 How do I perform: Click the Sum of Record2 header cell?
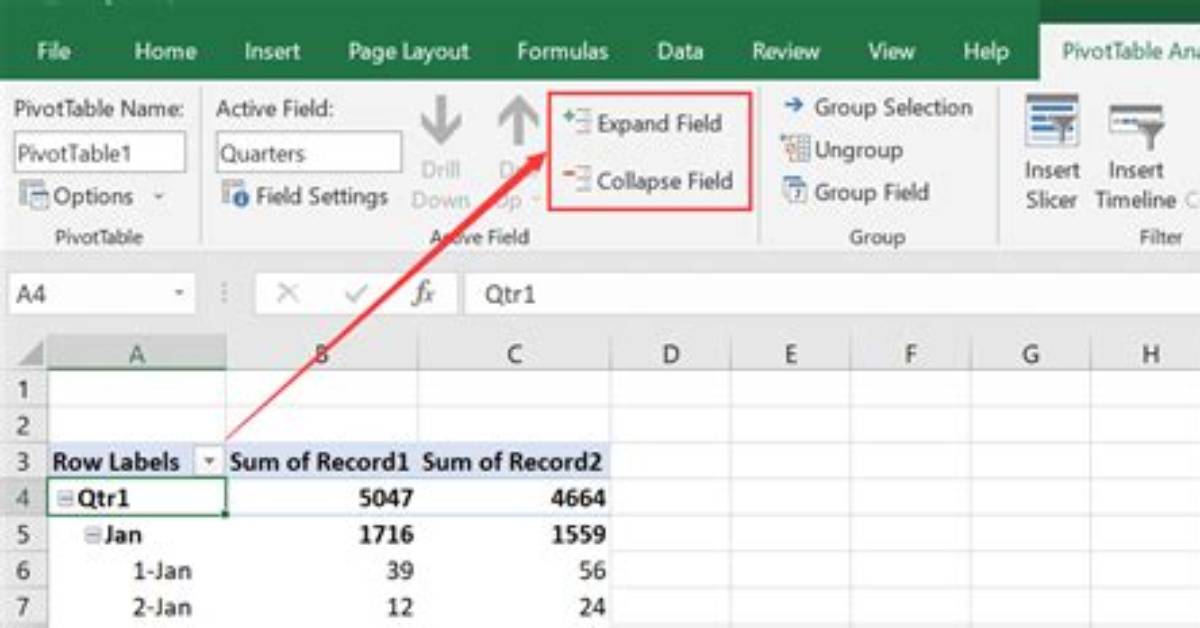pos(514,462)
